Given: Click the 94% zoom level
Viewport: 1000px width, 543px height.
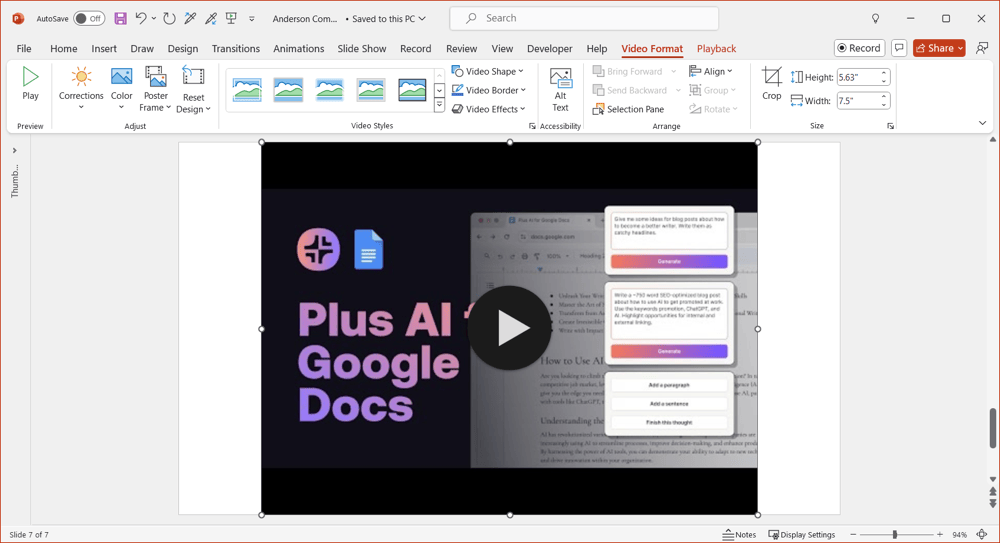Looking at the screenshot, I should click(960, 535).
